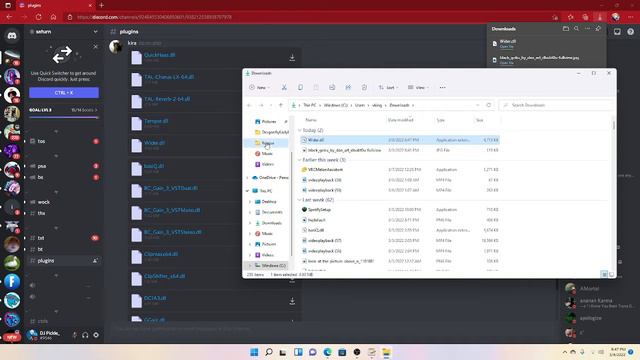Image resolution: width=640 pixels, height=360 pixels.
Task: Collapse the 'Today (2)' group
Action: 300,130
